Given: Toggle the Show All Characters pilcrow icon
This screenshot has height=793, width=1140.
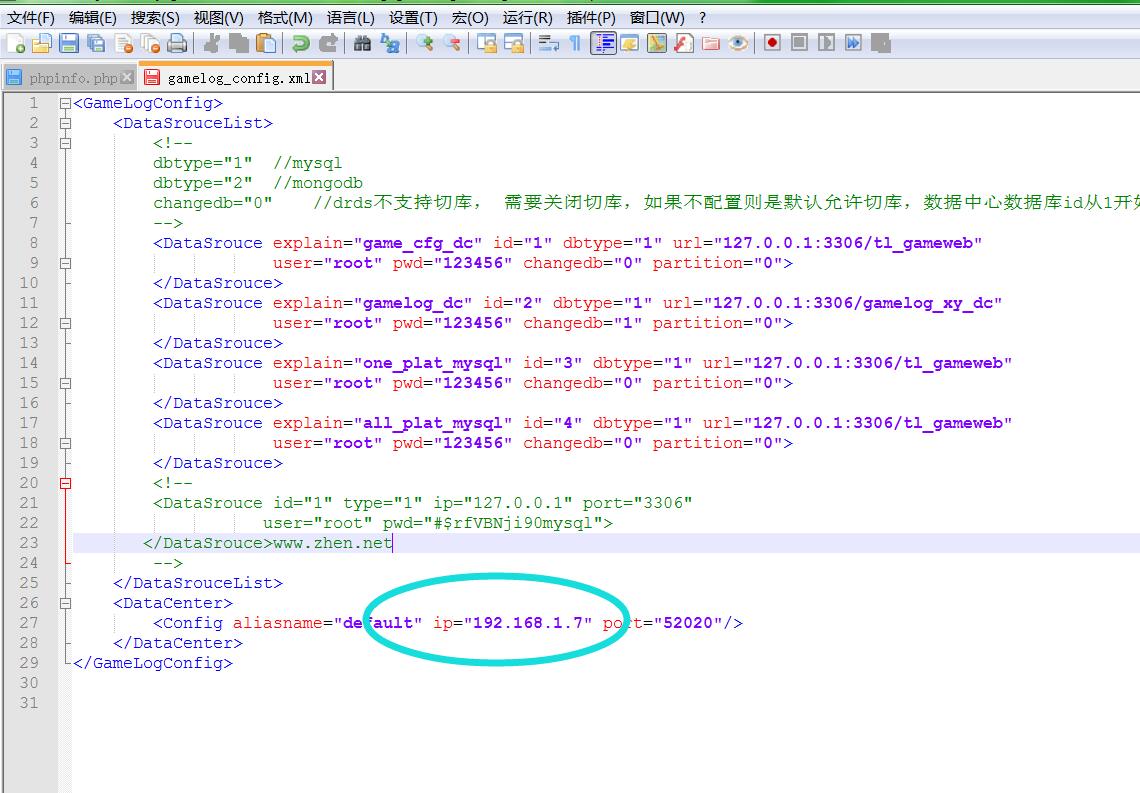Looking at the screenshot, I should pos(575,43).
